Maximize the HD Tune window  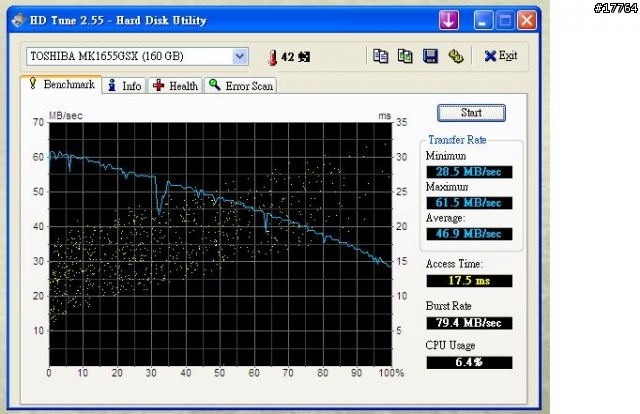tap(505, 20)
